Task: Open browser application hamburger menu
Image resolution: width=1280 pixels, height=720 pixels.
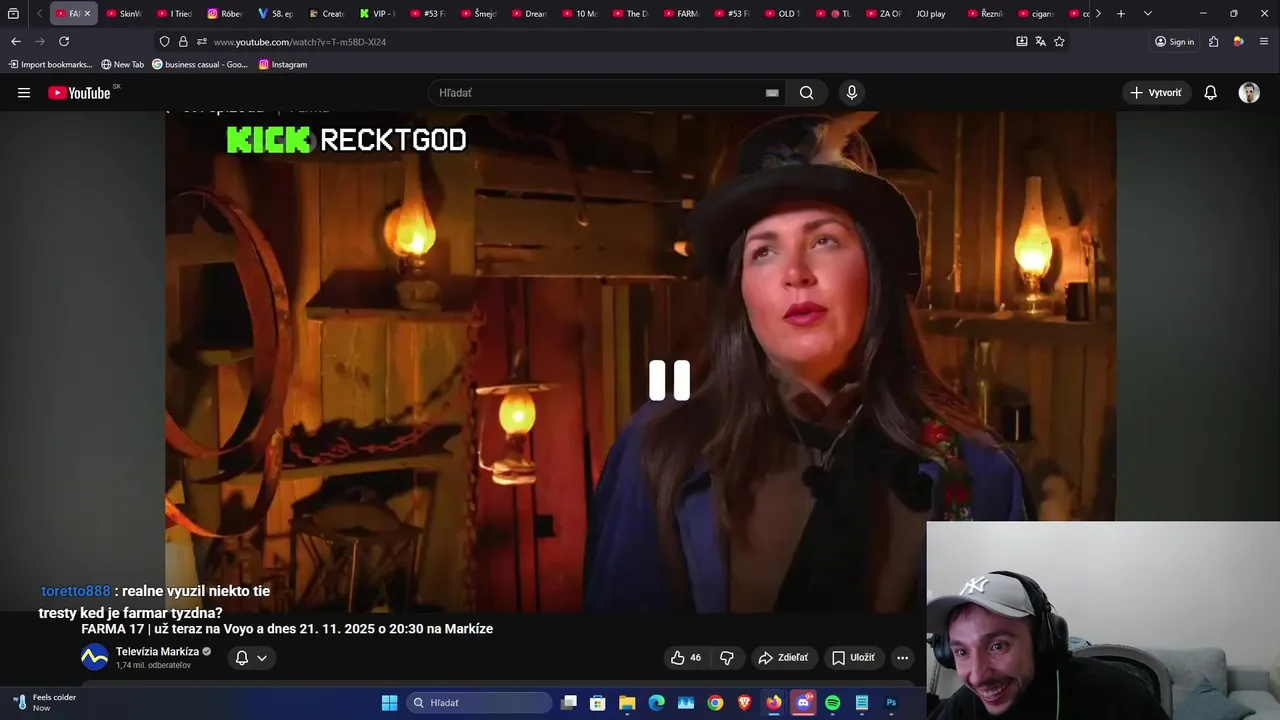Action: point(1264,41)
